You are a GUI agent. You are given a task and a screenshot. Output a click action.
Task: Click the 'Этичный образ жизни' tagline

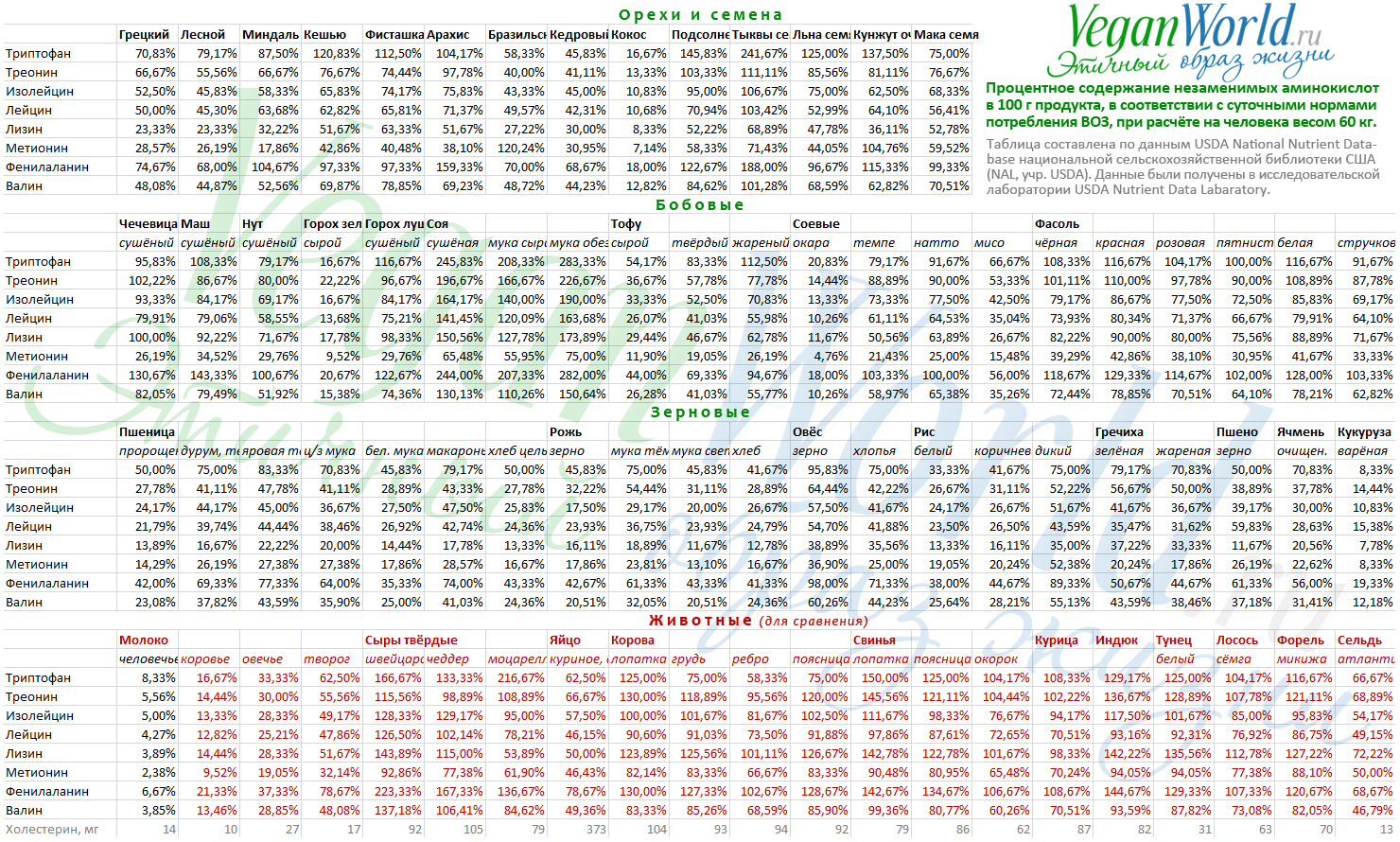1190,64
